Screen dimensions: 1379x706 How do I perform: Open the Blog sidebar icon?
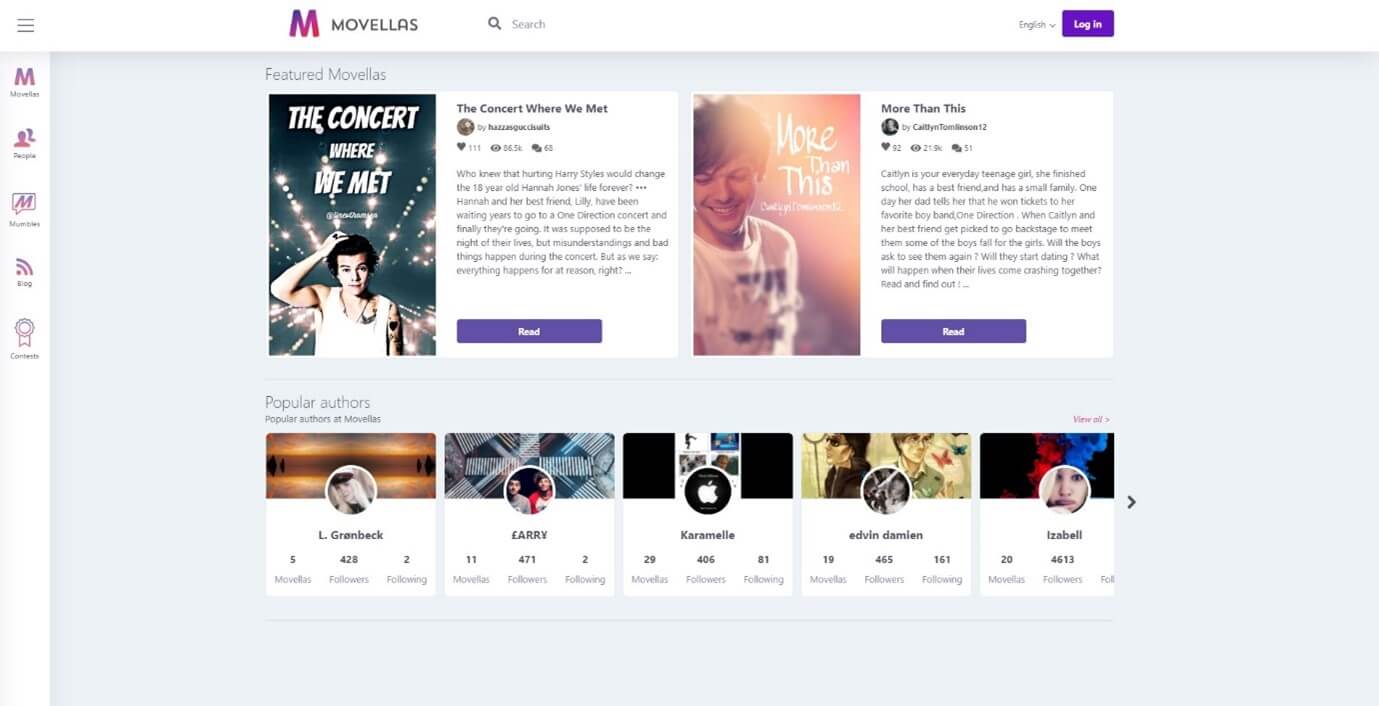pos(25,270)
